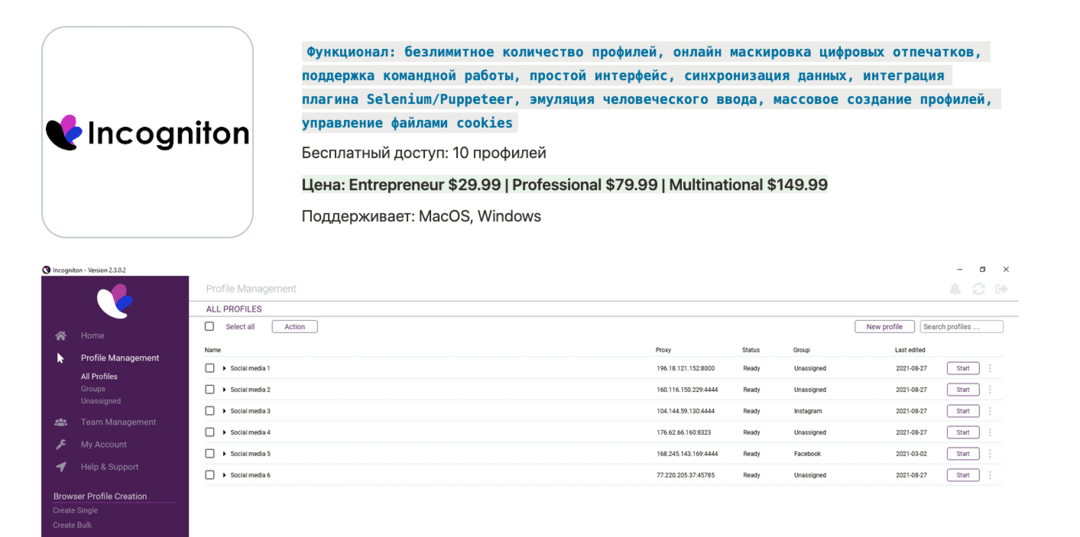Open the three-dot menu for Social media 1
The width and height of the screenshot is (1080, 537).
click(x=990, y=368)
